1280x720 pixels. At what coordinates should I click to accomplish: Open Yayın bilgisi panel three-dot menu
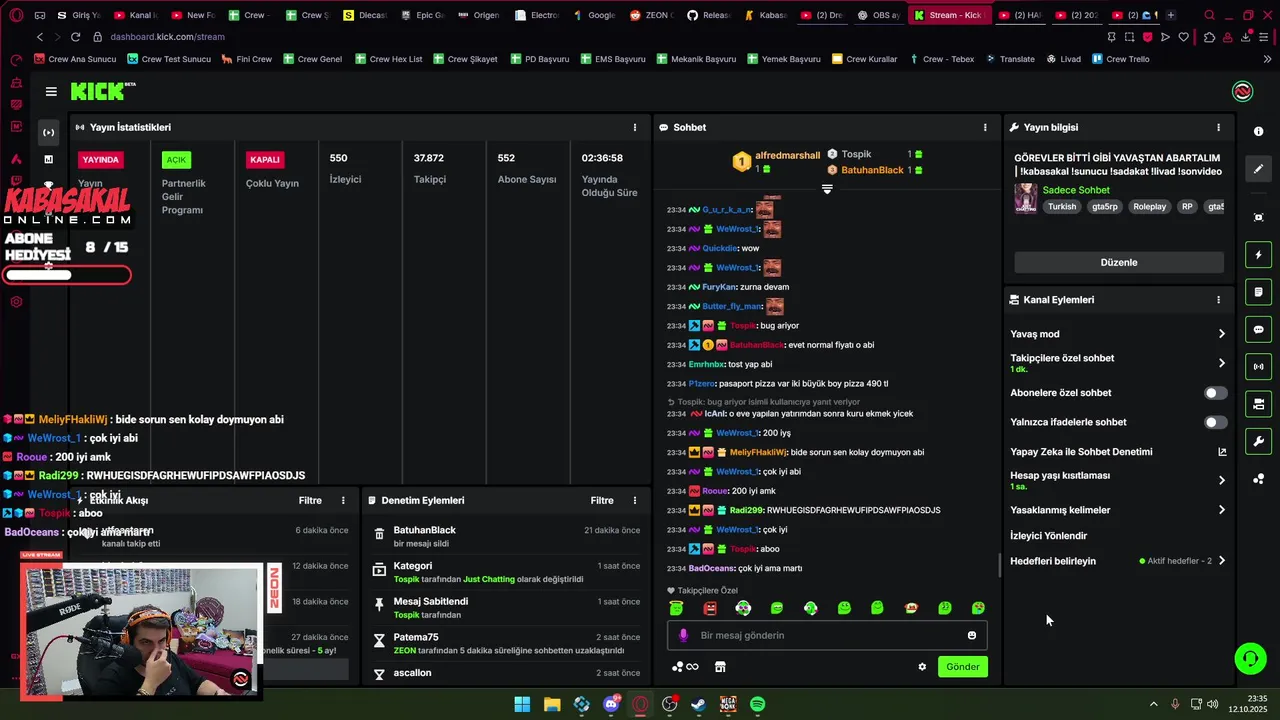click(x=1218, y=127)
